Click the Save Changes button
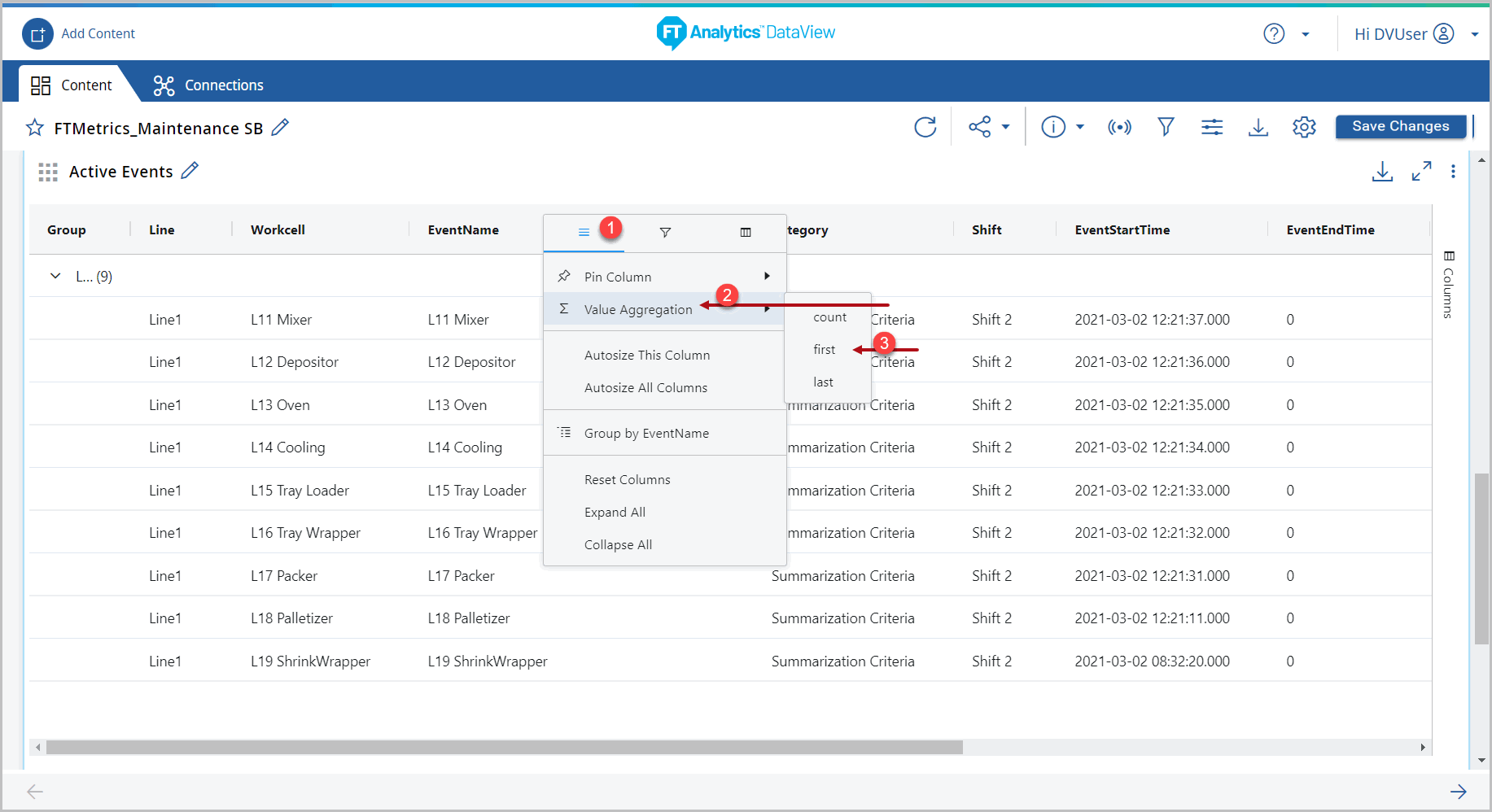 (1401, 126)
